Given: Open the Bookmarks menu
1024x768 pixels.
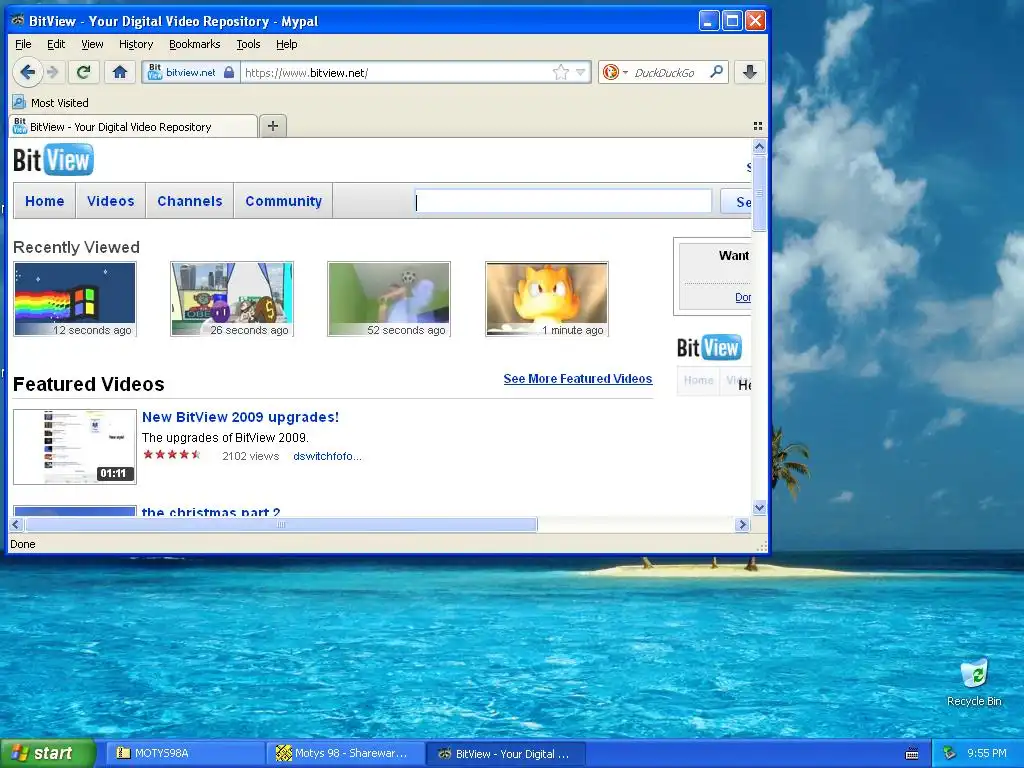Looking at the screenshot, I should coord(195,44).
